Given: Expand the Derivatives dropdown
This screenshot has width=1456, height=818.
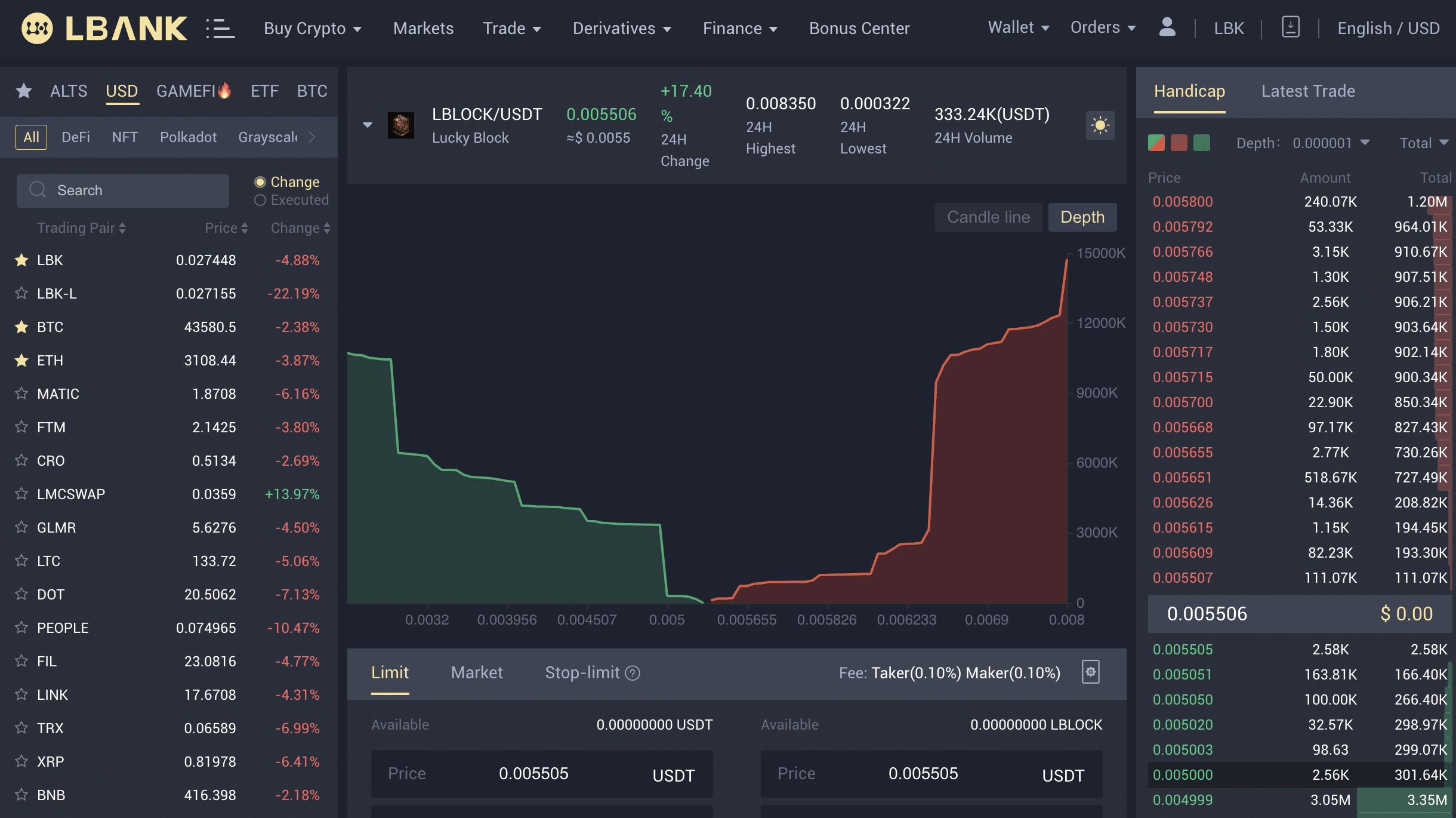Looking at the screenshot, I should [622, 28].
